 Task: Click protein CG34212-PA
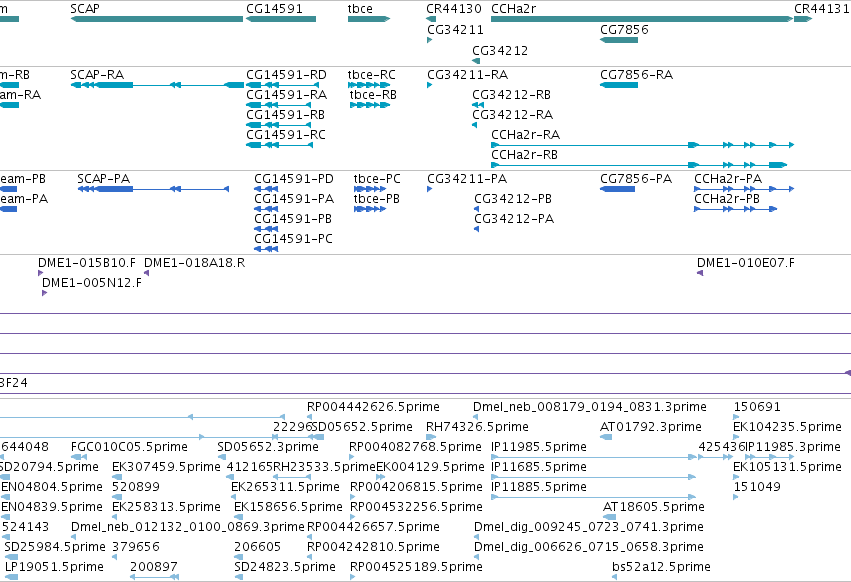514,219
